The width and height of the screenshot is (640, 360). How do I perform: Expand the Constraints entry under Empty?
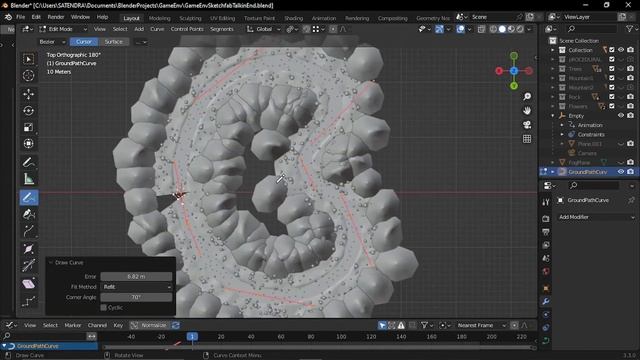562,134
